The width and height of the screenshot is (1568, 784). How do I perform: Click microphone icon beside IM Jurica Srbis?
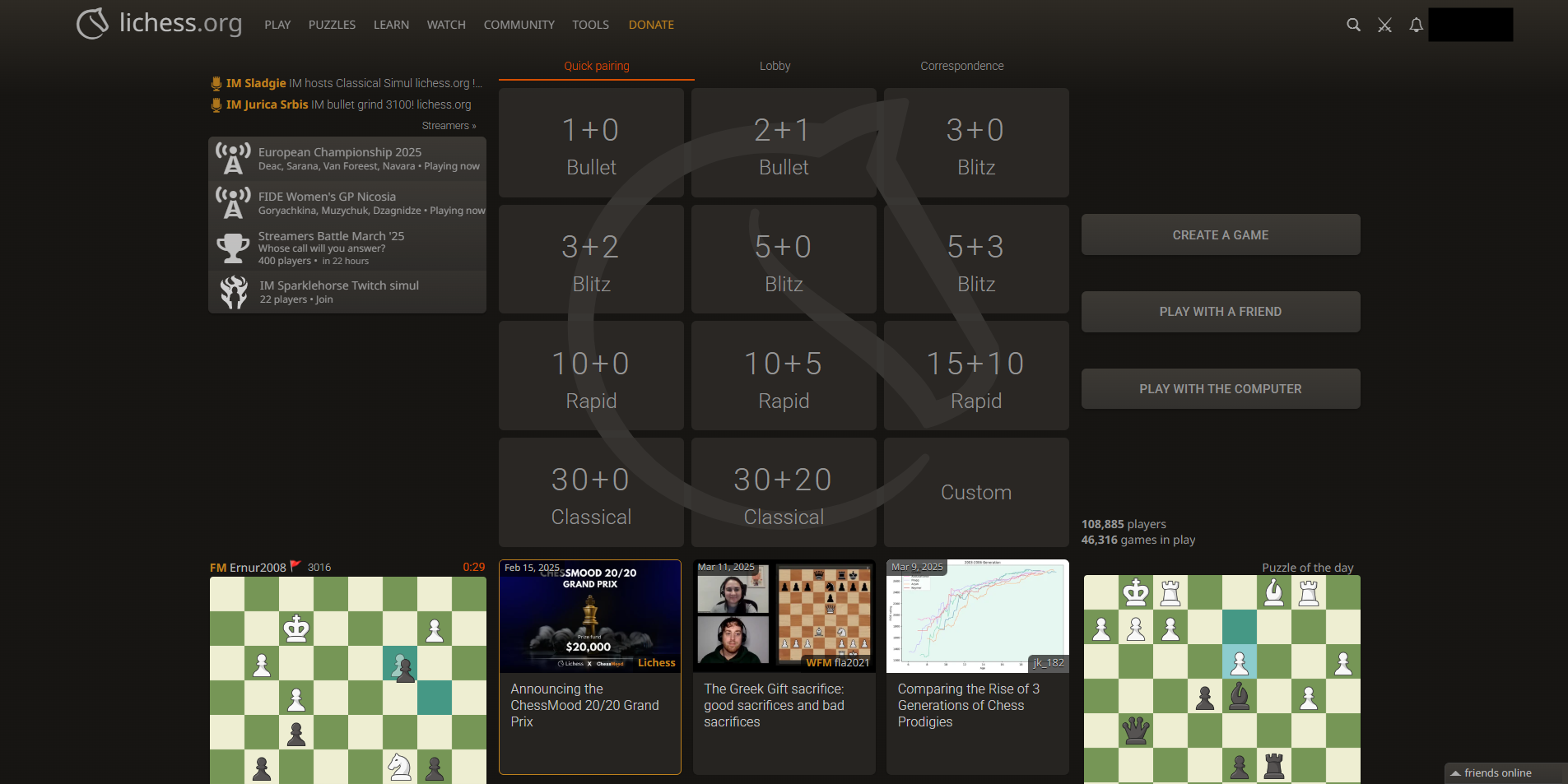(x=216, y=104)
